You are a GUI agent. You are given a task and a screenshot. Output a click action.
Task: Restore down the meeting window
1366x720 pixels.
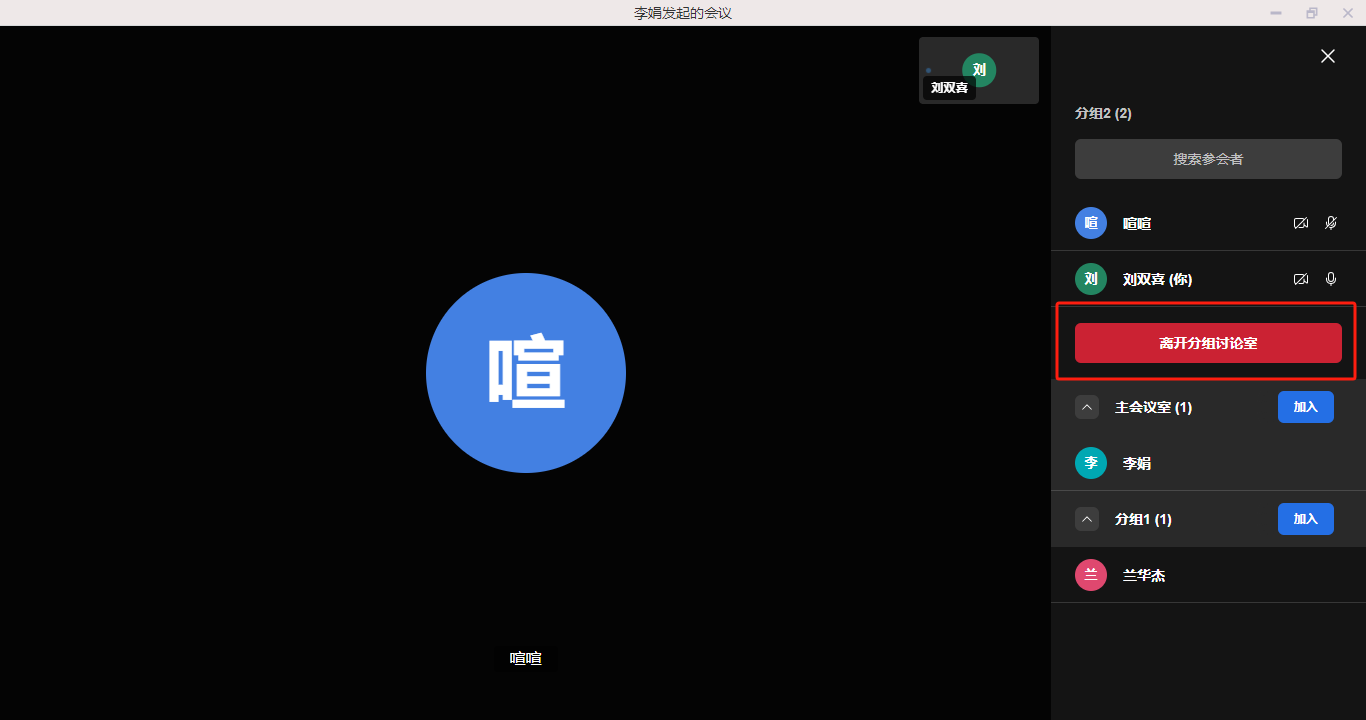pos(1311,13)
